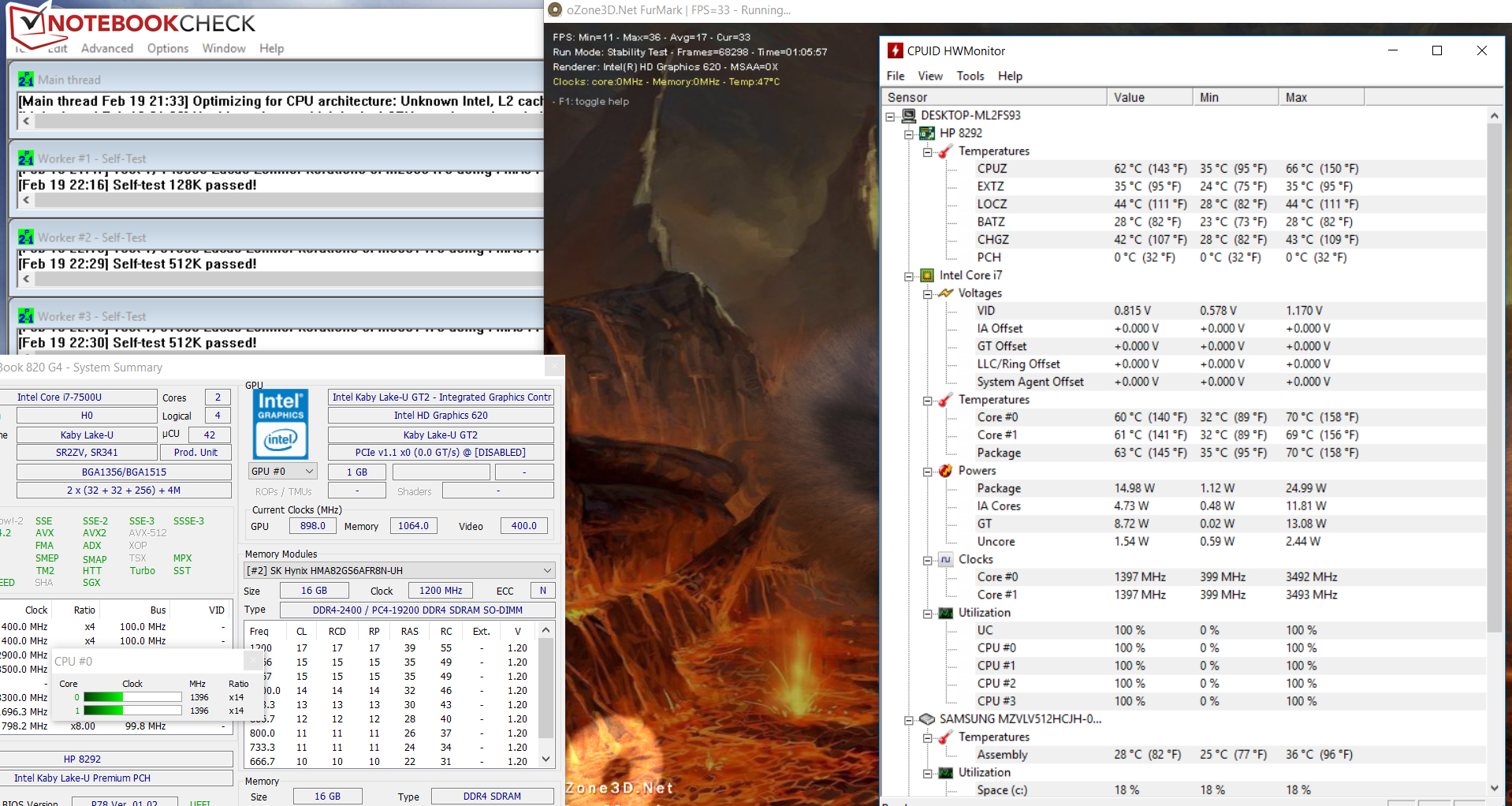Click the memory timings table scroll-up arrow
This screenshot has height=806, width=1512.
[546, 630]
